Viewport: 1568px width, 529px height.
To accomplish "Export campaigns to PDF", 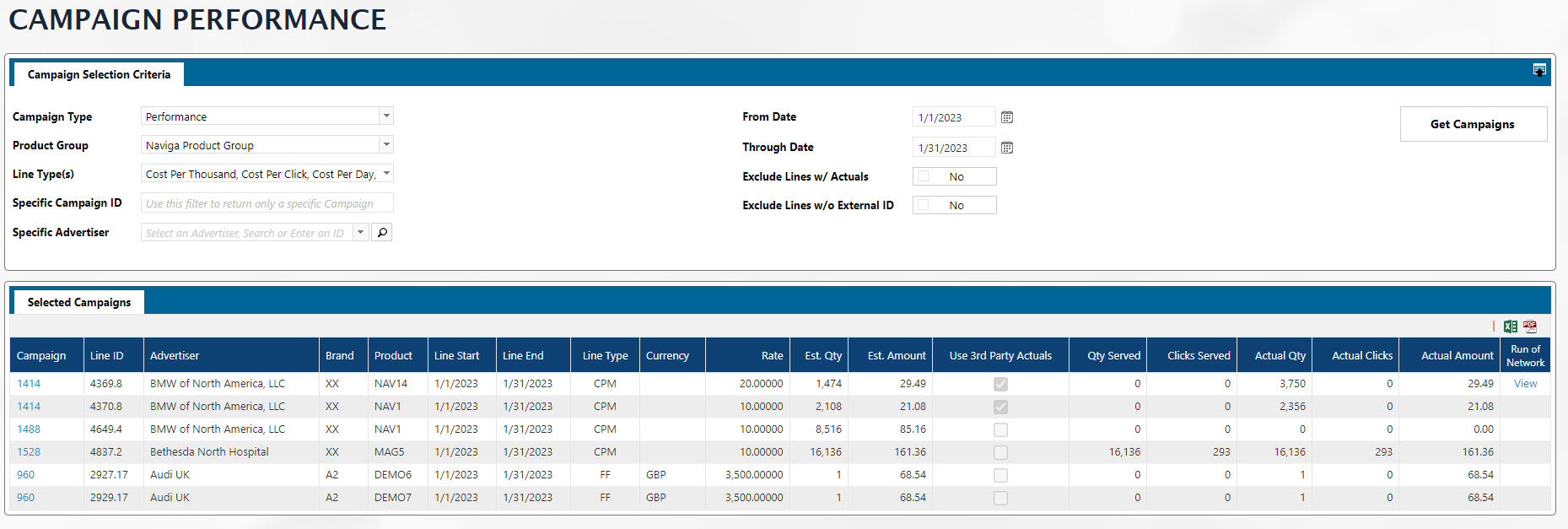I will coord(1530,327).
